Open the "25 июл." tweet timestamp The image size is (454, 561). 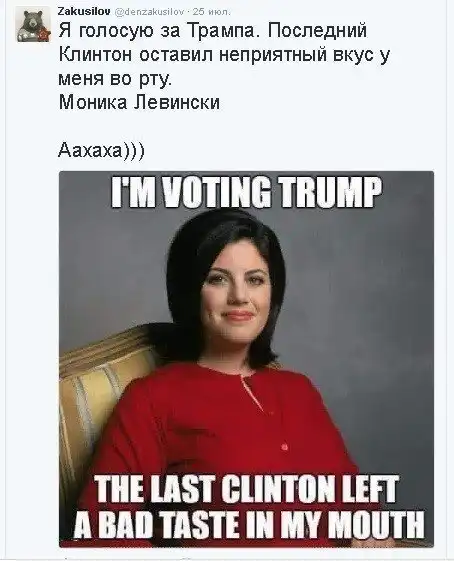tap(211, 12)
